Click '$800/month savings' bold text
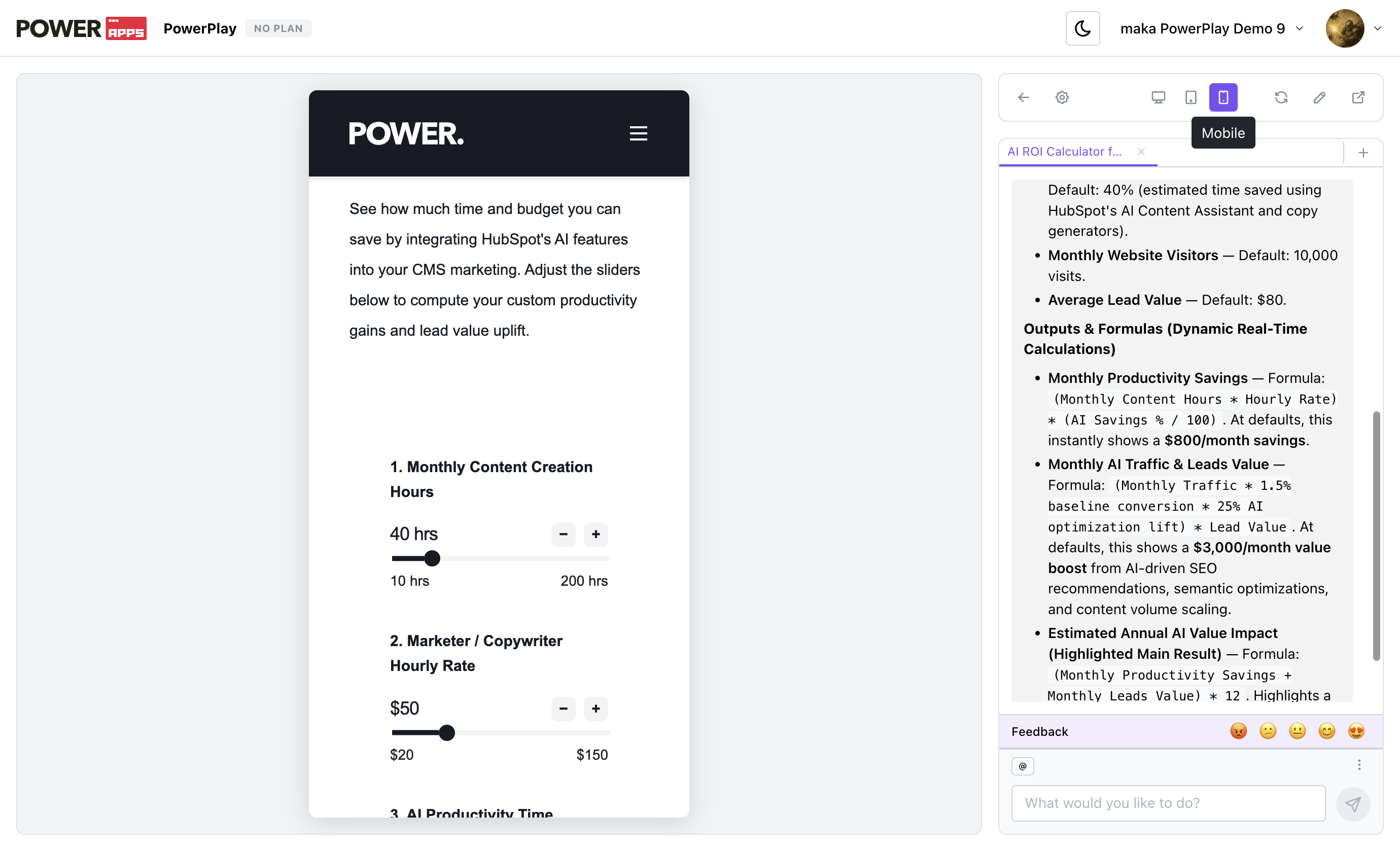The height and width of the screenshot is (851, 1400). coord(1235,441)
